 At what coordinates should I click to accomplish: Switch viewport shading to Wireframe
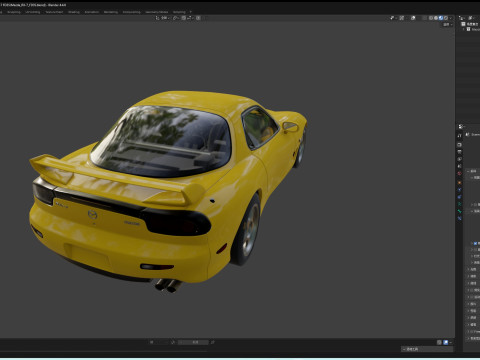pyautogui.click(x=431, y=18)
